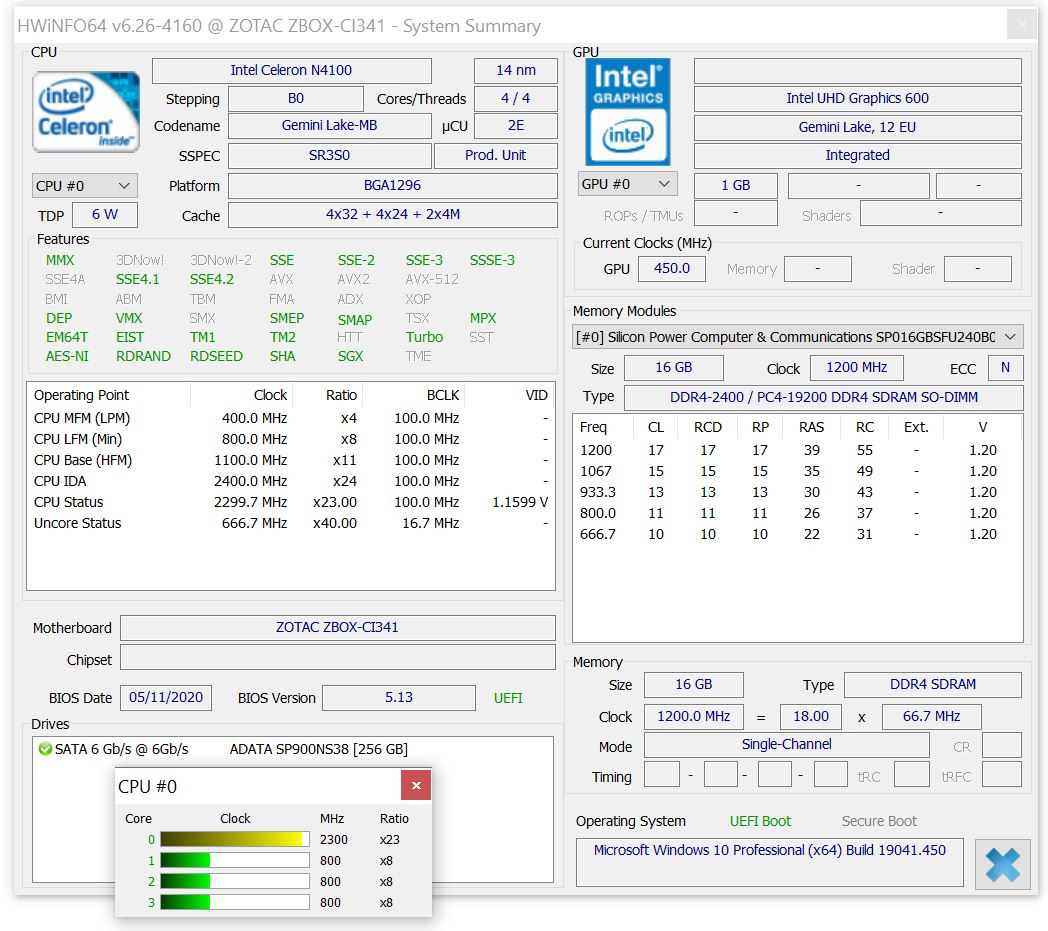This screenshot has height=931, width=1048.
Task: Click the SSPEC SR3S0 field
Action: click(x=330, y=156)
